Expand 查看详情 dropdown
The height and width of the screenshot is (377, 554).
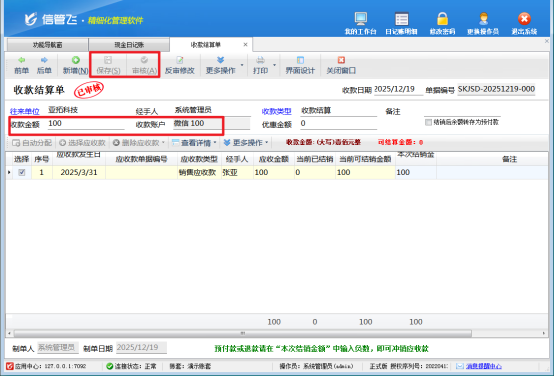(215, 143)
